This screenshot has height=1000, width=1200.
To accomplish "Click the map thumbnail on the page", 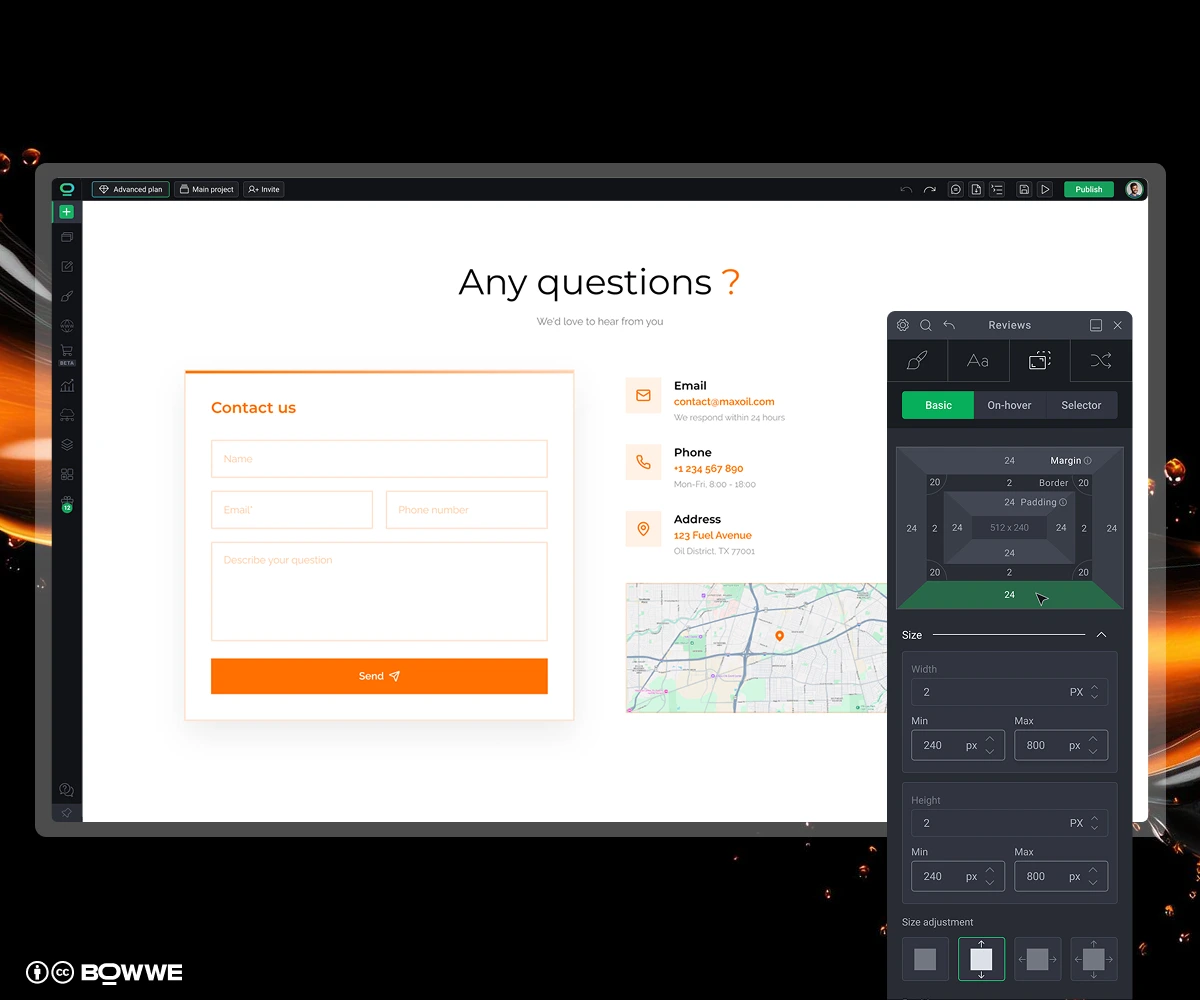I will pyautogui.click(x=756, y=648).
